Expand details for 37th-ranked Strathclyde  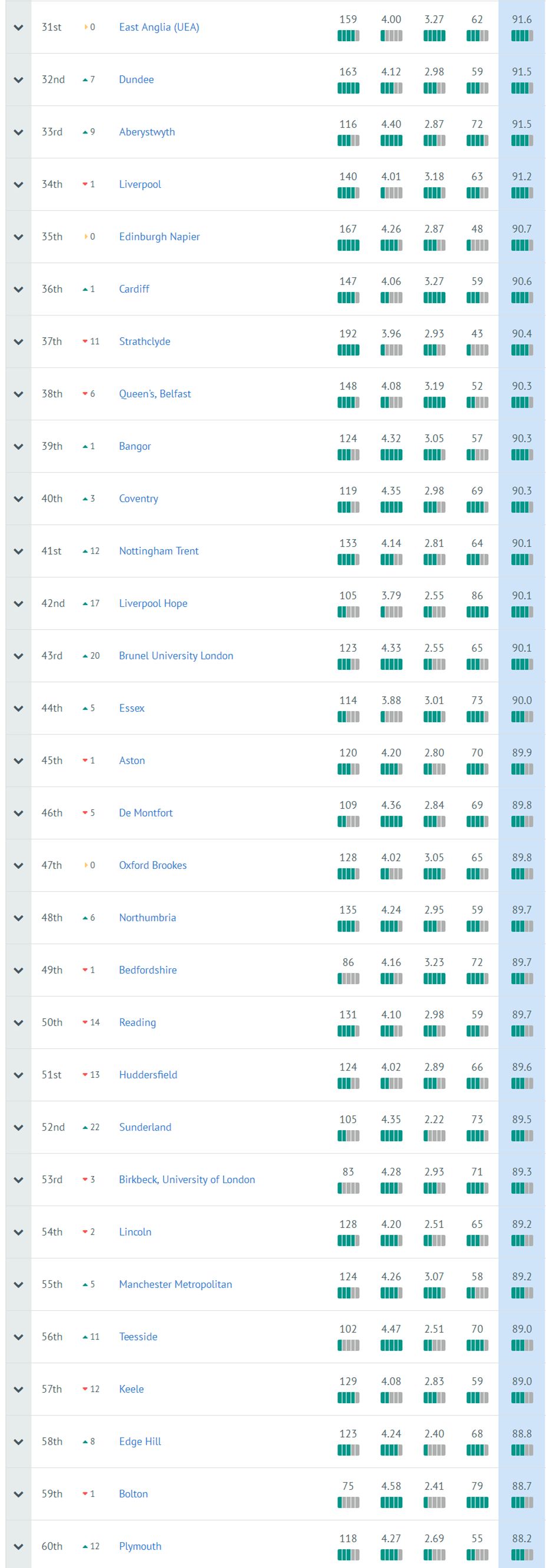(18, 341)
